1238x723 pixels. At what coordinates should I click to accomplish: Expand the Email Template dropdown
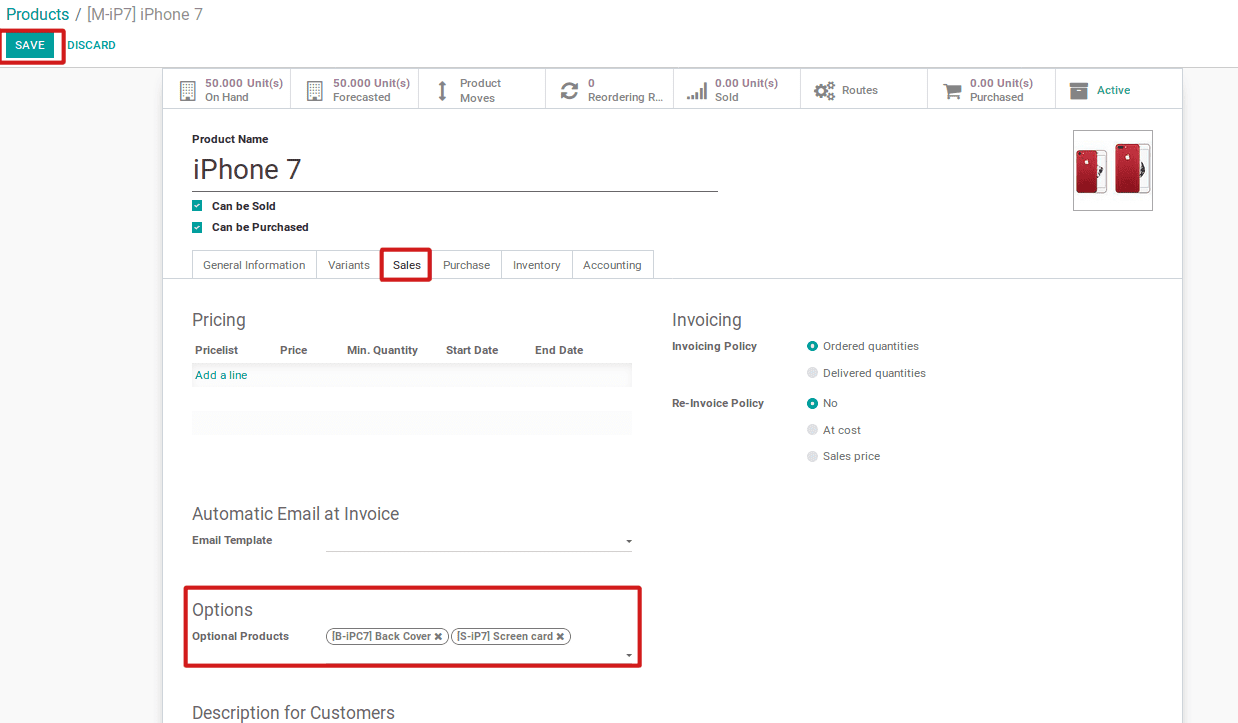point(629,542)
